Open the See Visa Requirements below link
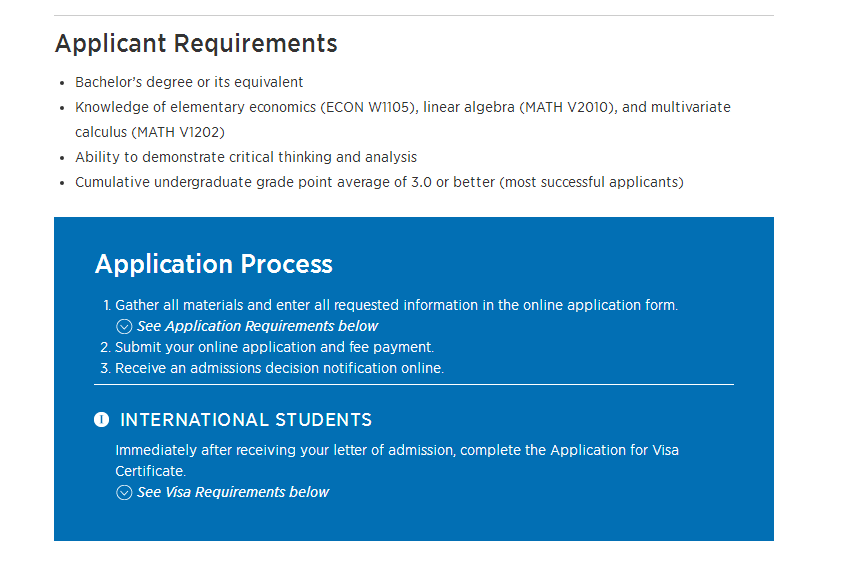Screen dimensions: 851x584 [x=233, y=492]
